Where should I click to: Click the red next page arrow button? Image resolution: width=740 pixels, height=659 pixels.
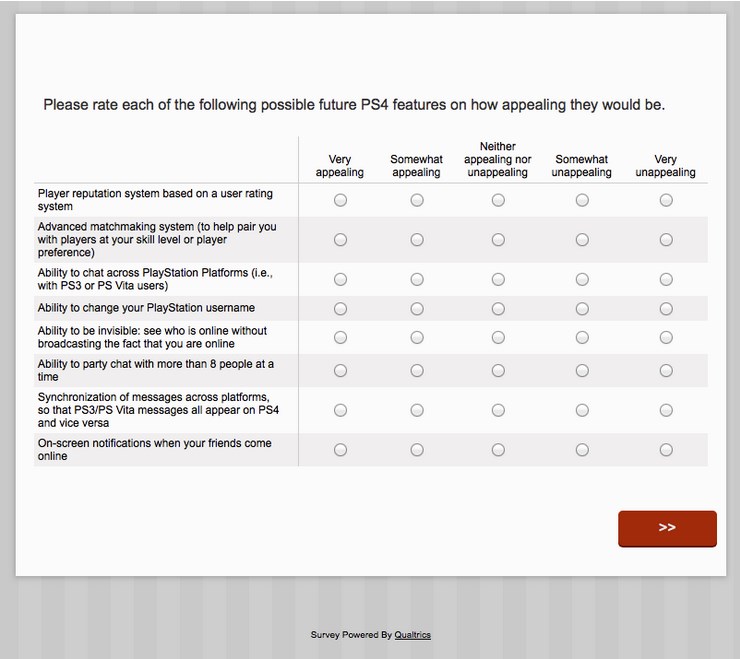tap(667, 529)
